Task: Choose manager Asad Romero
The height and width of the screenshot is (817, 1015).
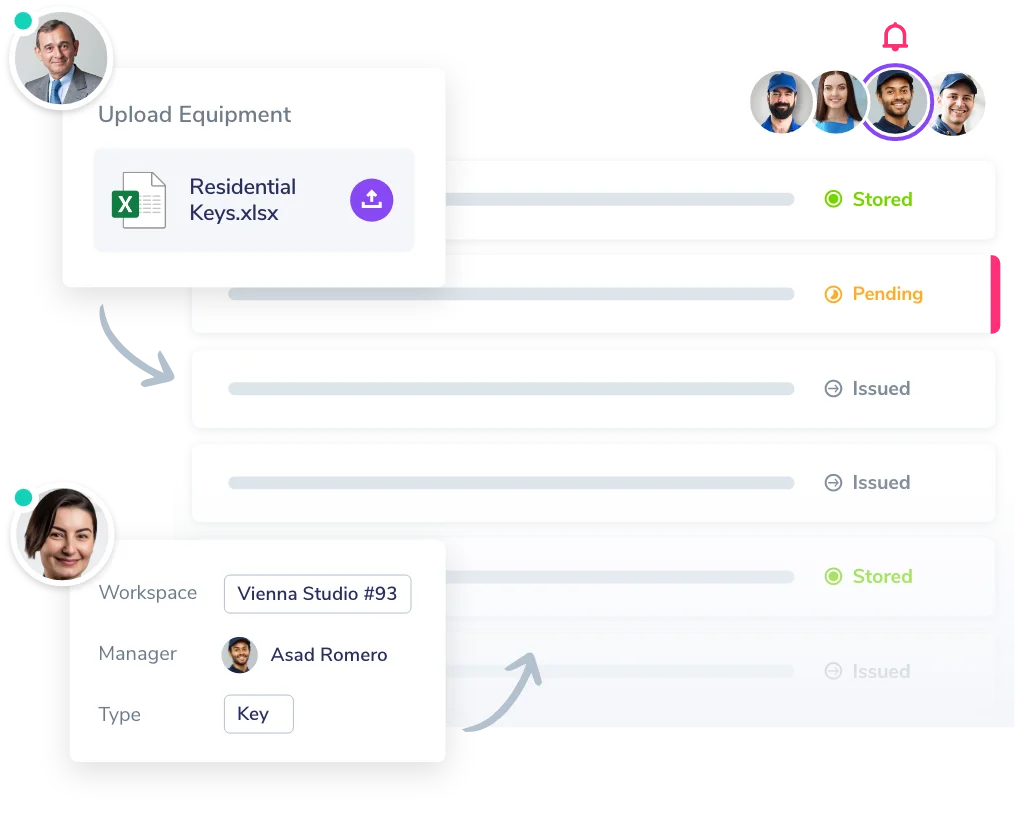Action: click(304, 655)
